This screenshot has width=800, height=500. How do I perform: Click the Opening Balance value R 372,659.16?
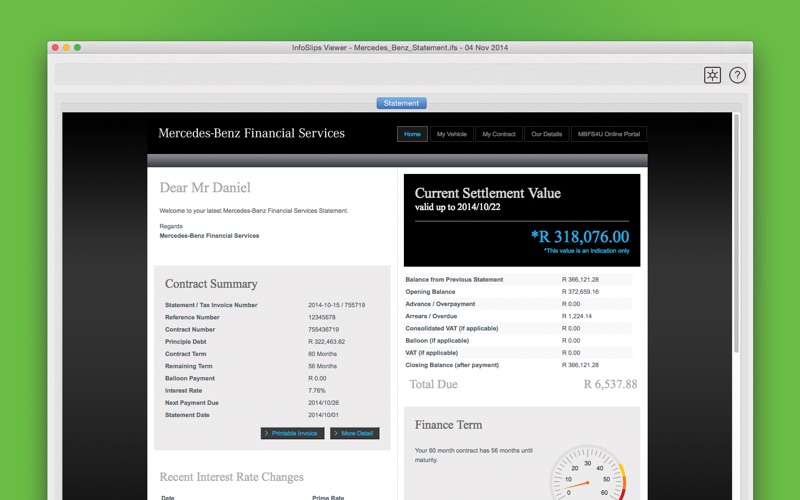(580, 292)
